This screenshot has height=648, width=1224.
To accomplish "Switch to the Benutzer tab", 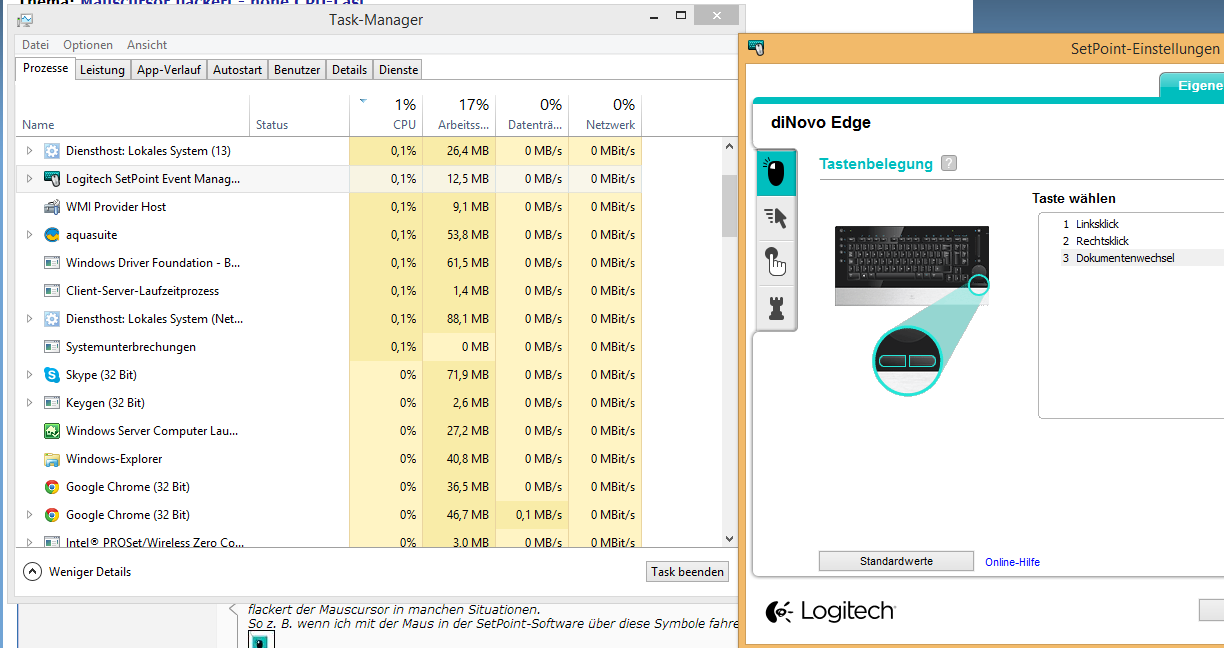I will click(x=297, y=70).
